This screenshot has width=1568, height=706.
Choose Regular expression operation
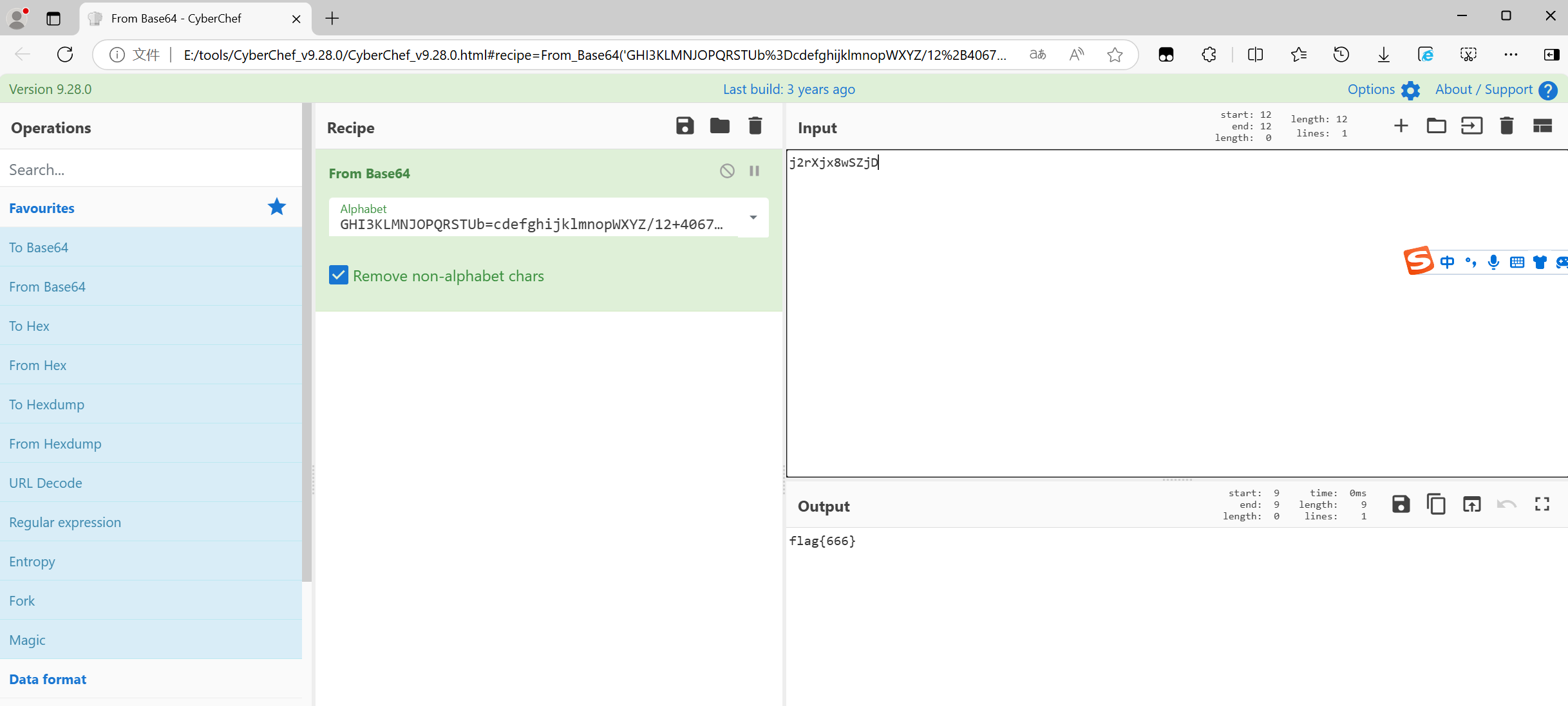point(151,522)
